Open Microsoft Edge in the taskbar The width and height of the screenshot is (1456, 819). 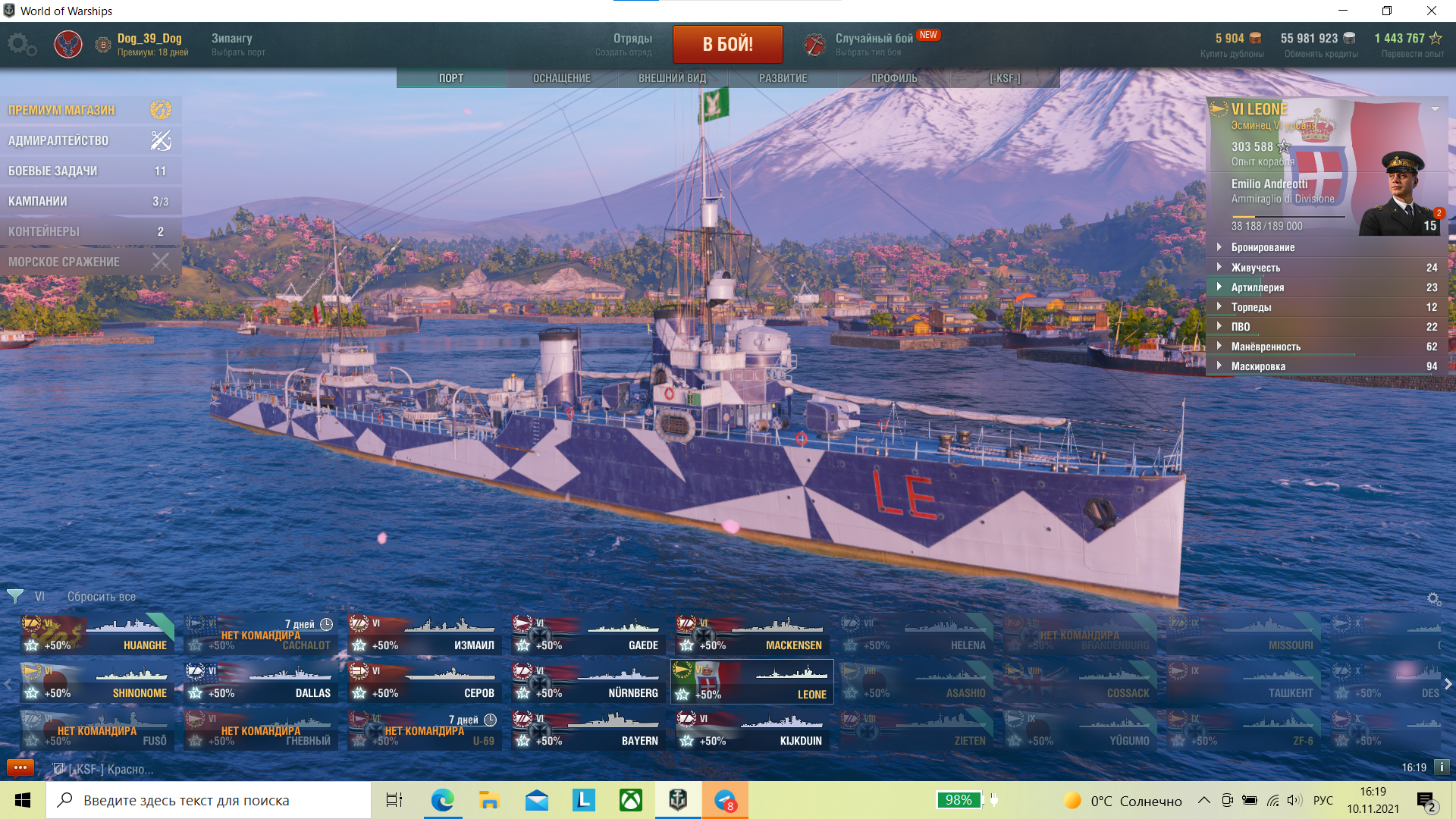click(442, 800)
